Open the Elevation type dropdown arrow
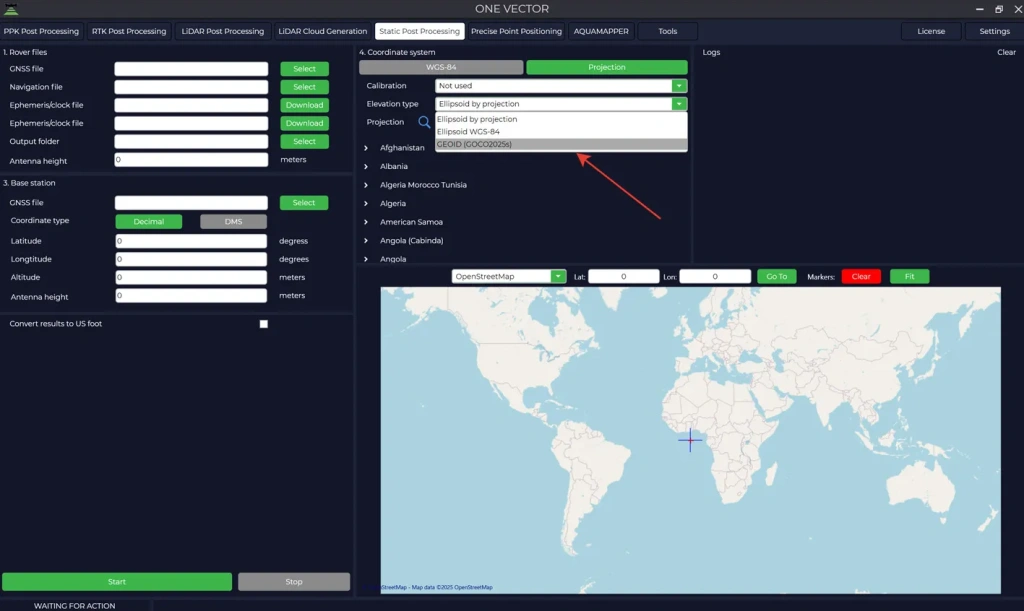The image size is (1024, 611). (678, 103)
